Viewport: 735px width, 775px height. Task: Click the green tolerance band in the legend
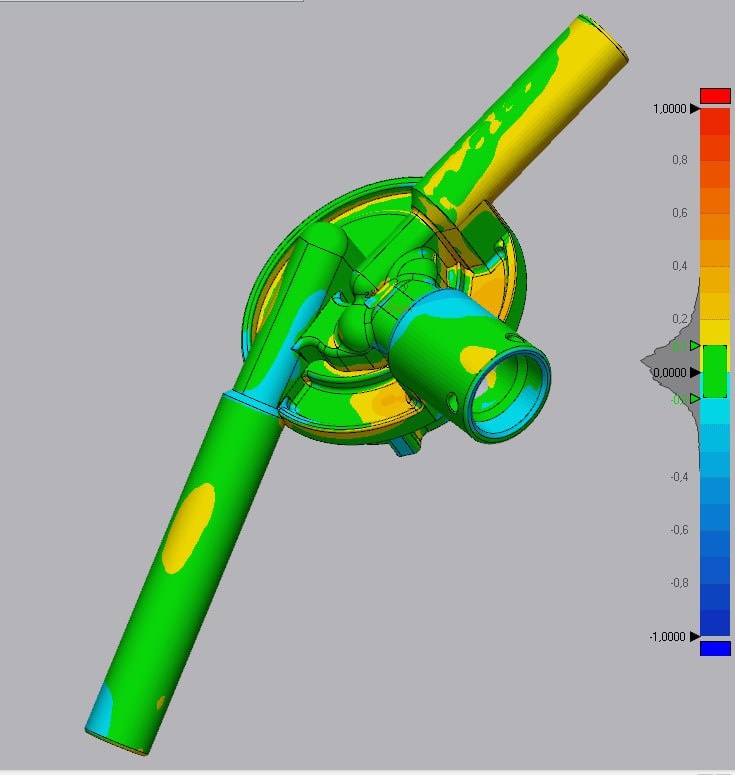(x=715, y=371)
